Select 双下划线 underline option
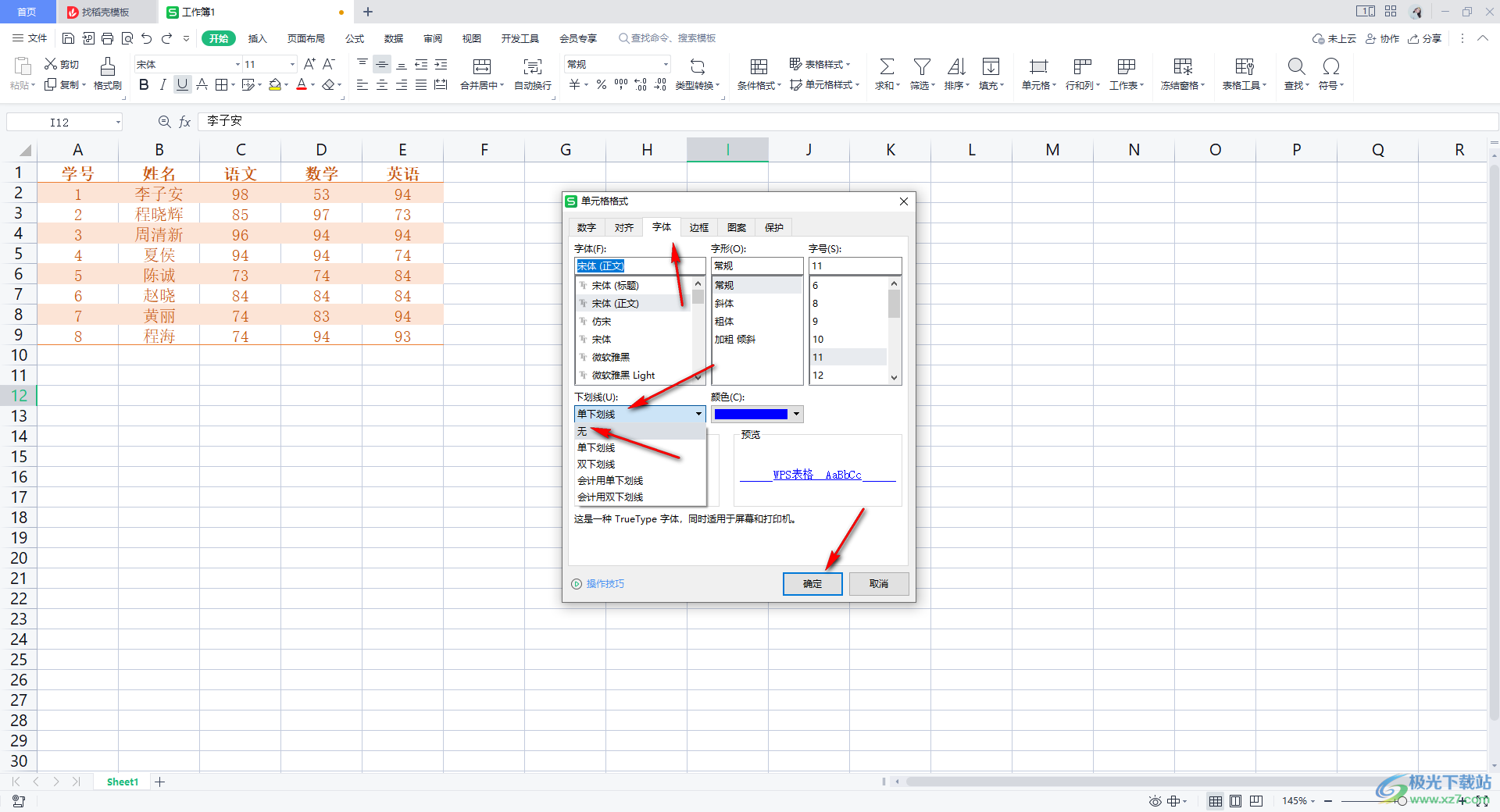The image size is (1500, 812). [640, 464]
